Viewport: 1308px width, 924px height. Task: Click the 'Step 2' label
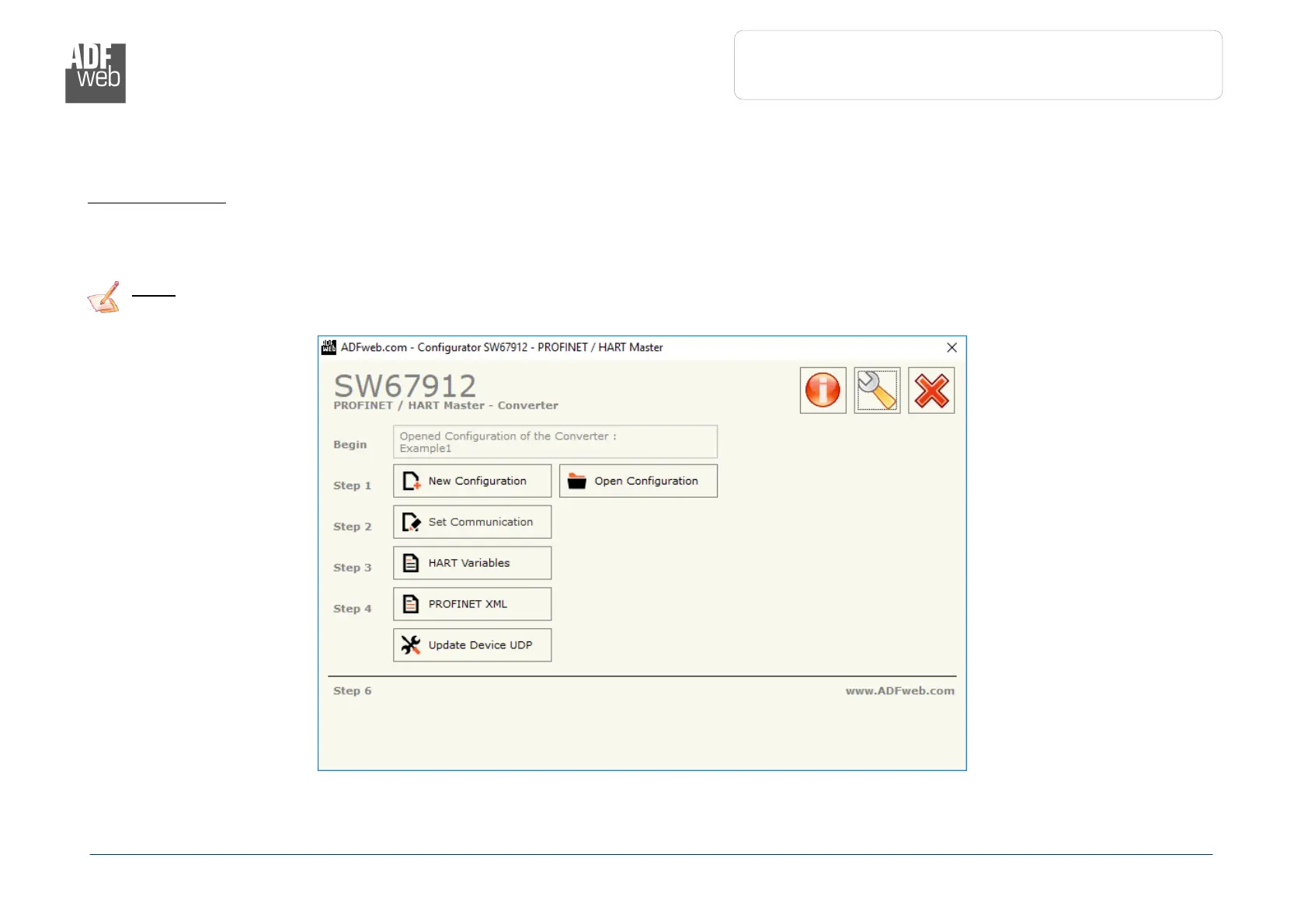[x=353, y=526]
